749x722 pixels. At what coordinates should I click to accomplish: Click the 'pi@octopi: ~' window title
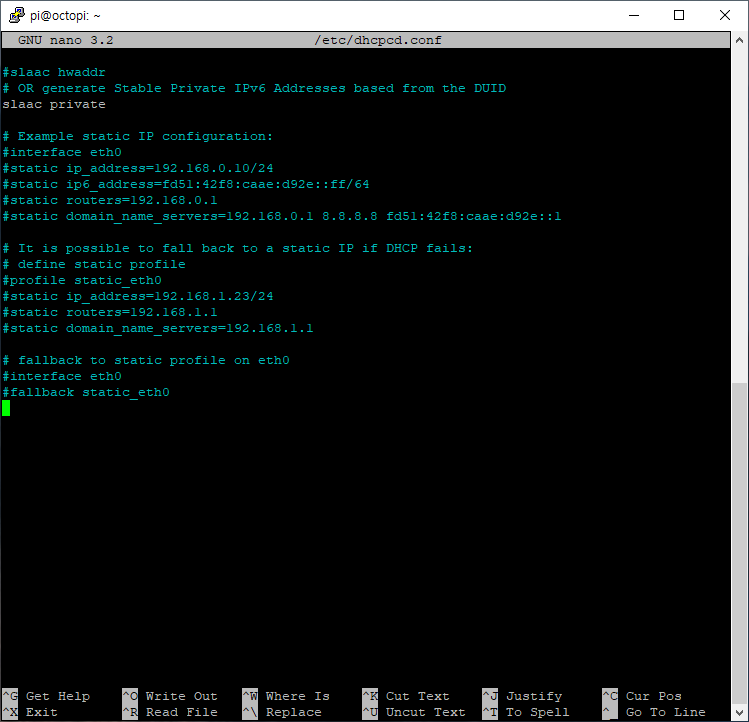tap(65, 16)
